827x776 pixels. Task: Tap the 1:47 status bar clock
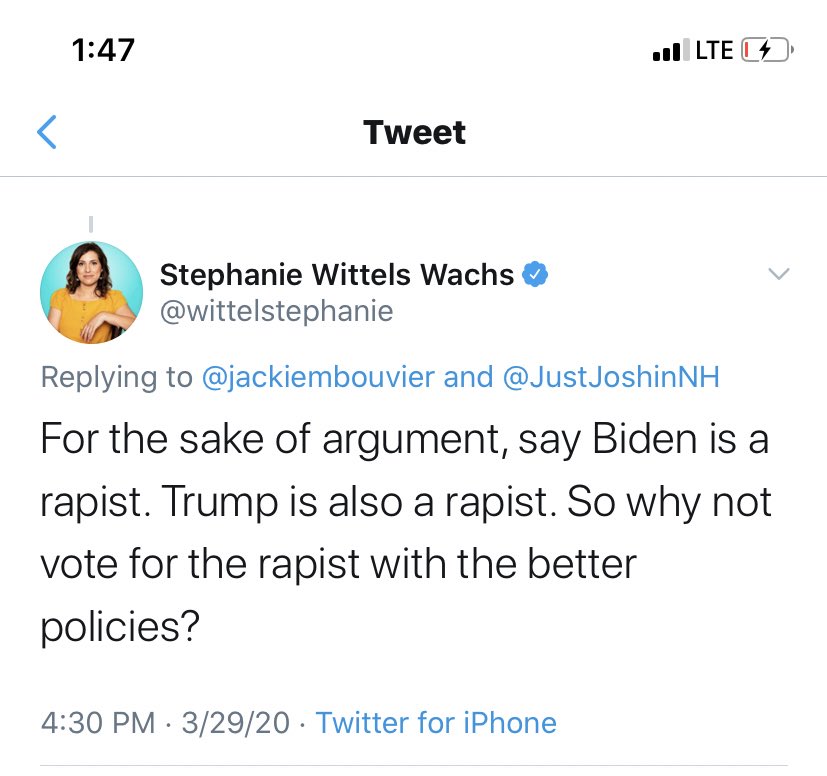(103, 50)
